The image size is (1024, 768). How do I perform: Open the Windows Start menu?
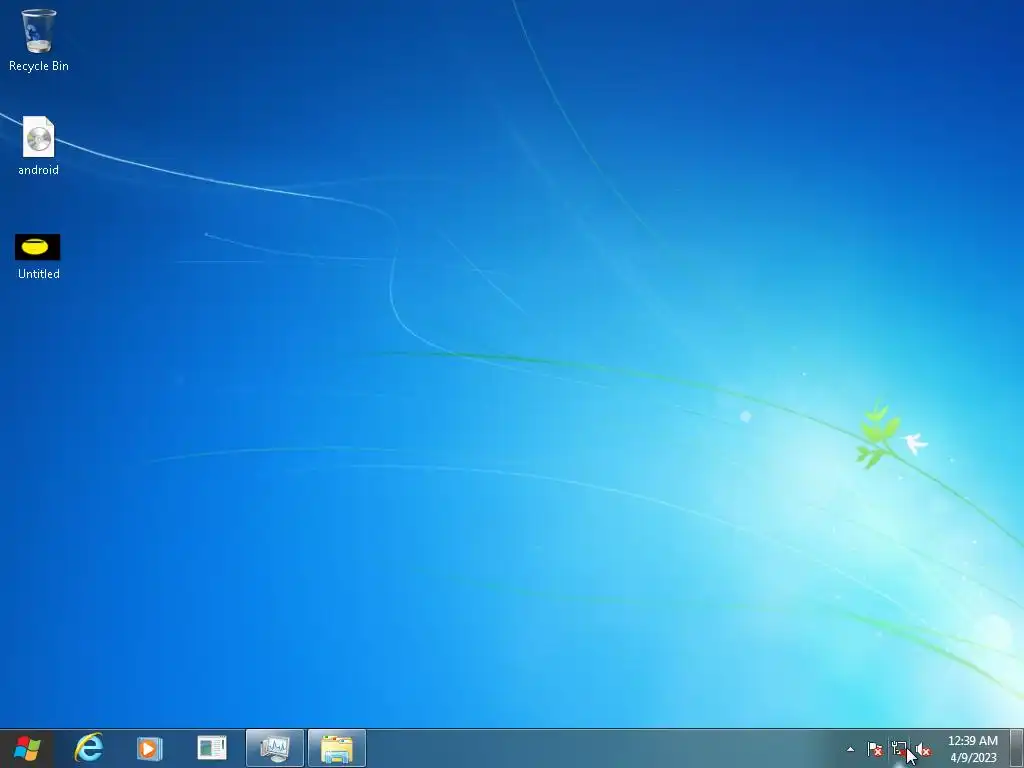(x=27, y=748)
